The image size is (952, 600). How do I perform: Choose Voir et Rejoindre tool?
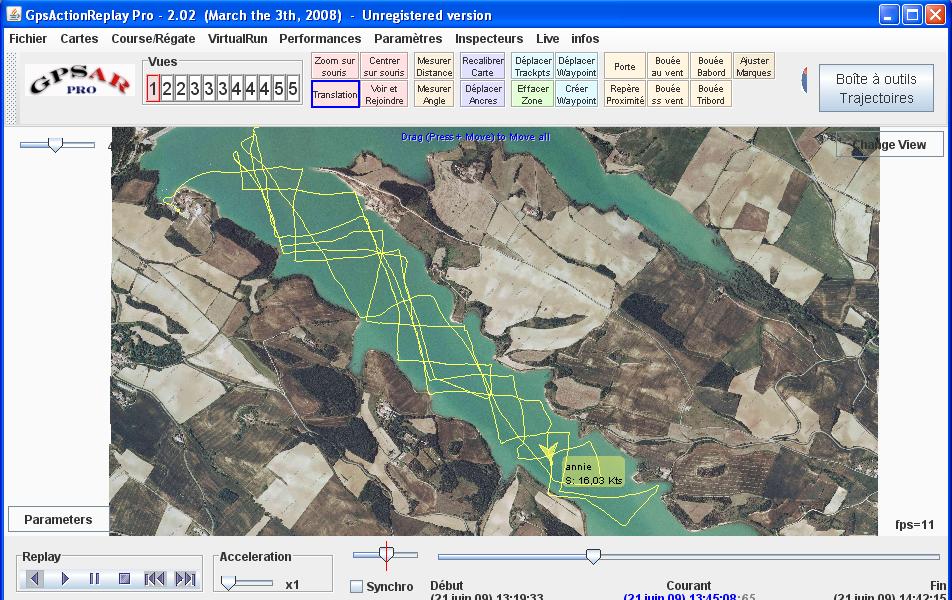(x=384, y=94)
